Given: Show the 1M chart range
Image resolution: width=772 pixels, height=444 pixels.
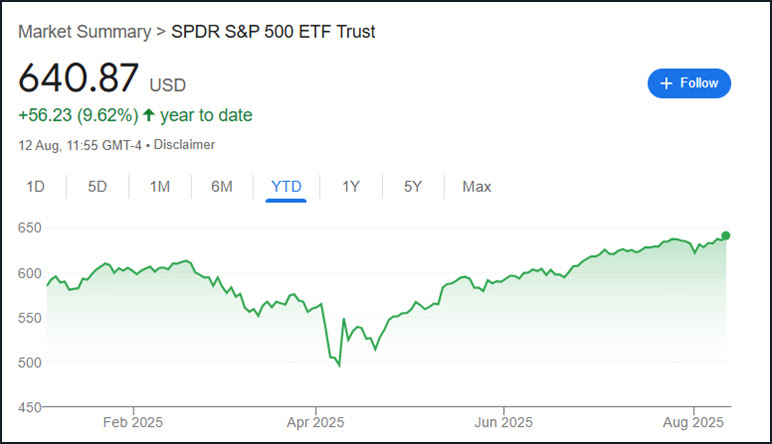Looking at the screenshot, I should tap(159, 186).
